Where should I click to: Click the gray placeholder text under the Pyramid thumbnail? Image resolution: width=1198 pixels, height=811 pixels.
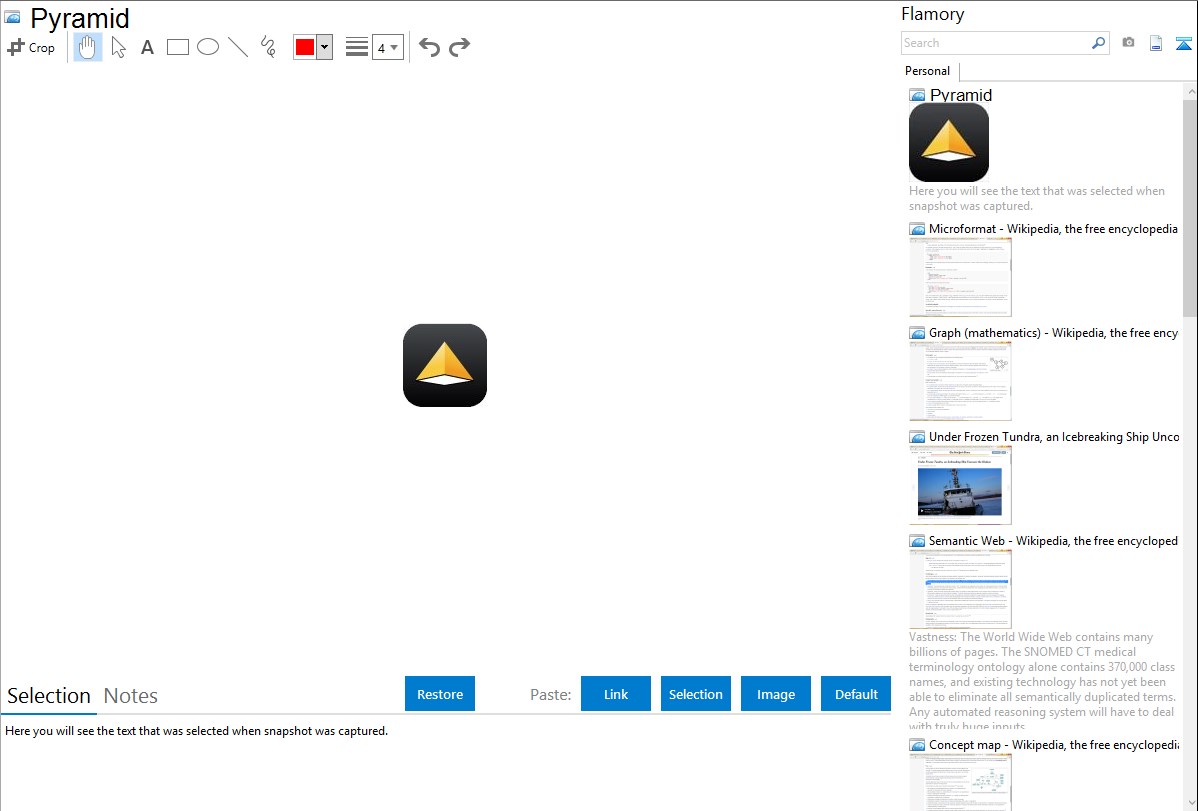click(1037, 199)
